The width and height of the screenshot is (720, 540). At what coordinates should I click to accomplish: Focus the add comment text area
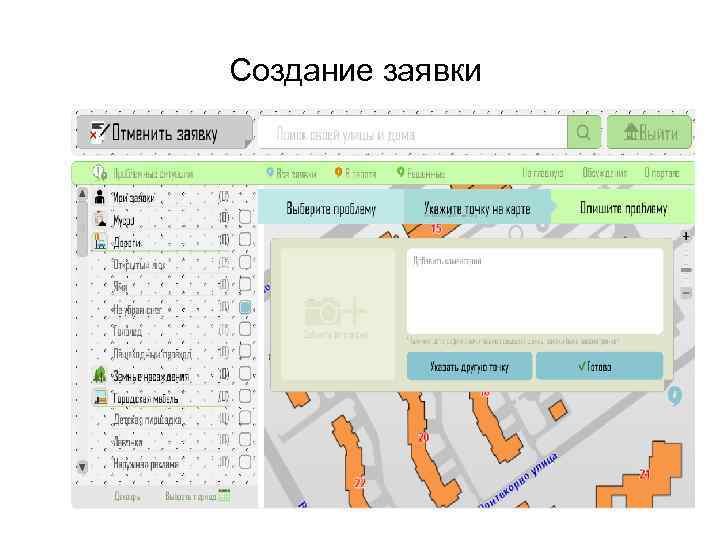click(x=534, y=292)
